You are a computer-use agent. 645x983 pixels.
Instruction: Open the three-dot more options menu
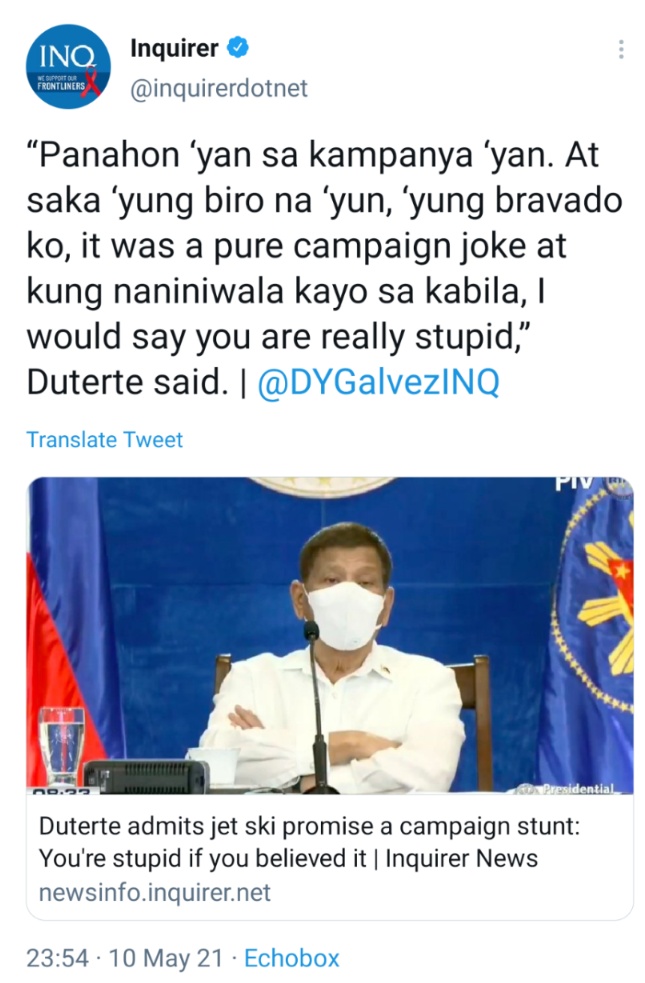621,50
